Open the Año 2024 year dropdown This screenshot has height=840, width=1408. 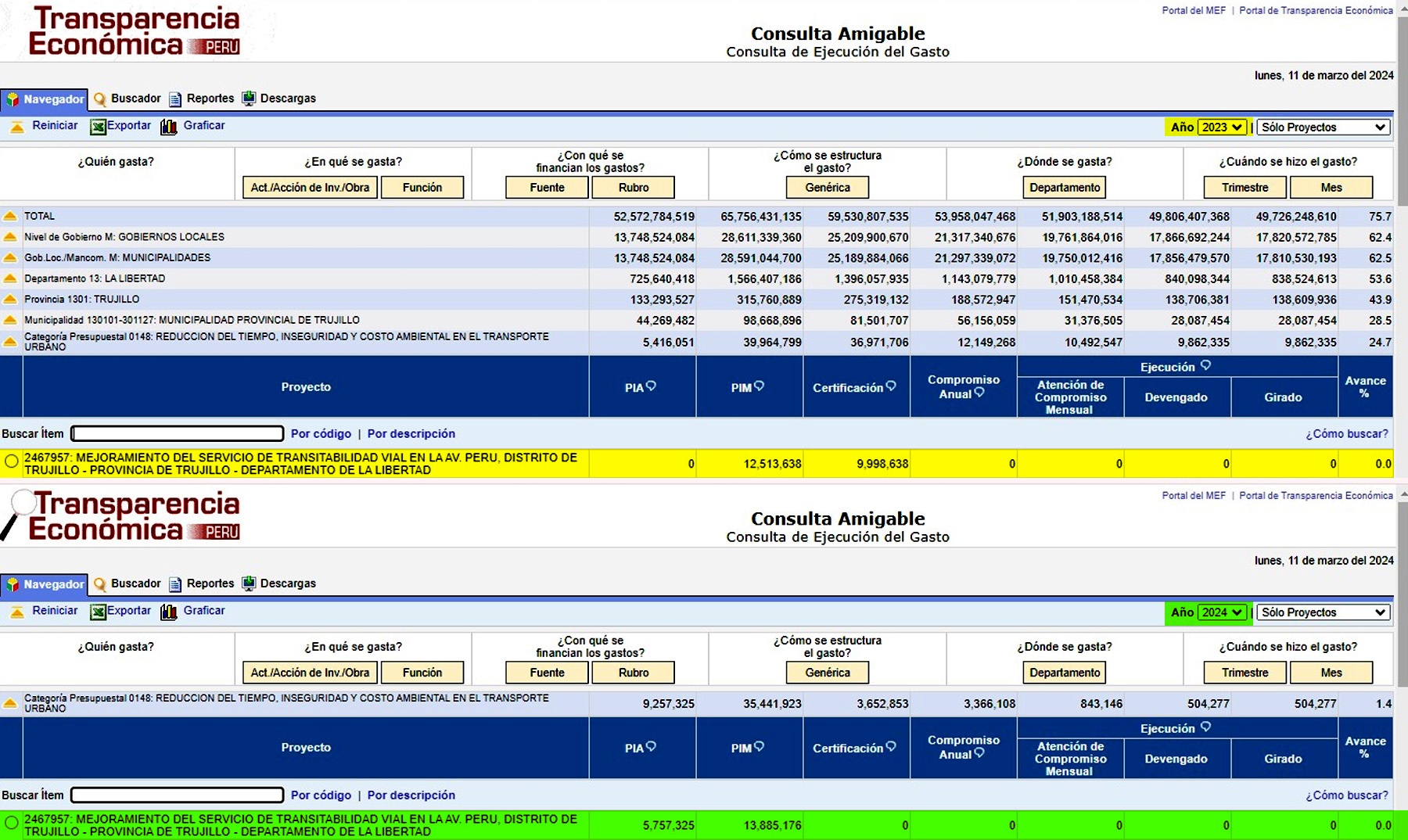[x=1222, y=612]
